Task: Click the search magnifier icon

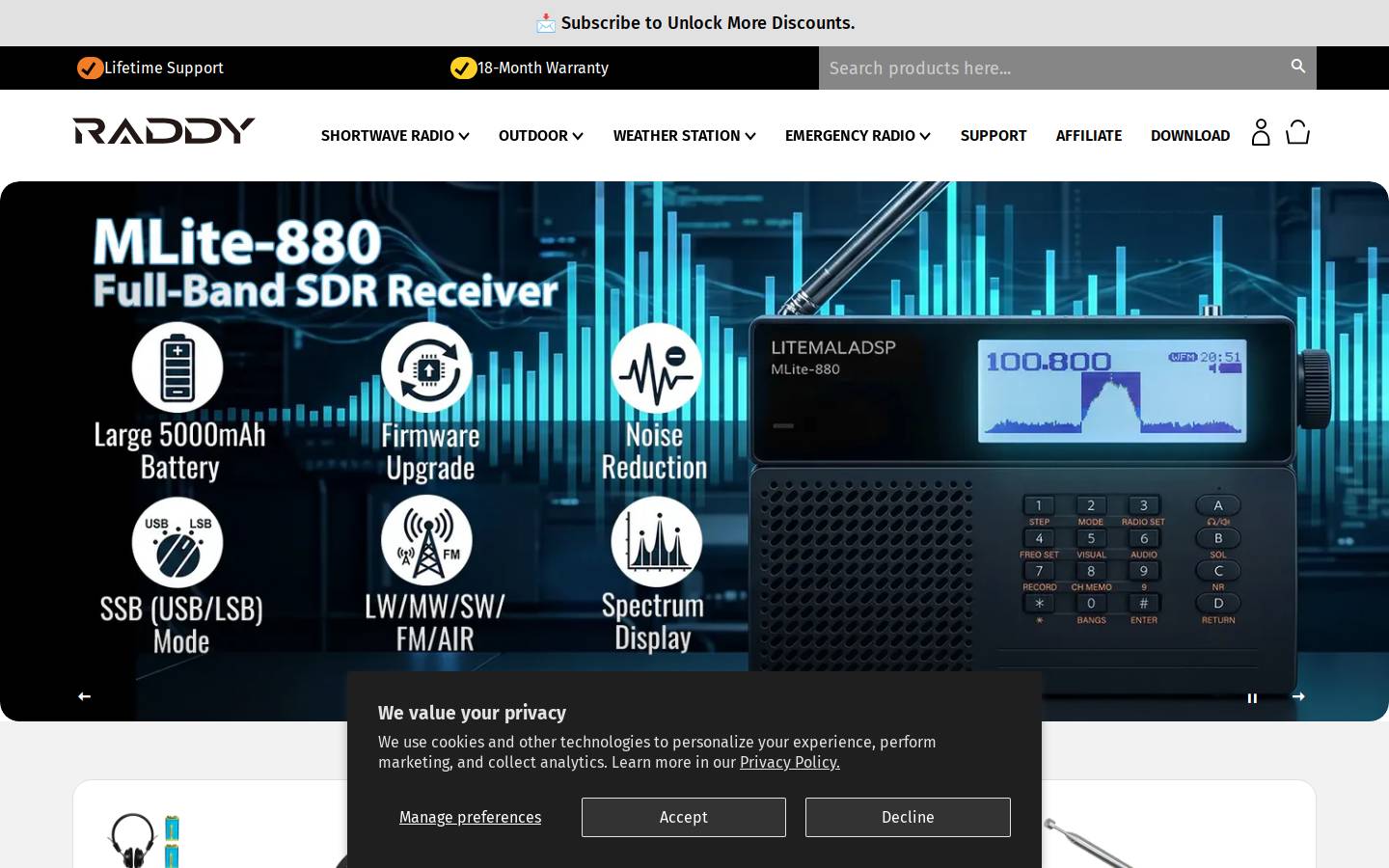Action: click(x=1298, y=67)
